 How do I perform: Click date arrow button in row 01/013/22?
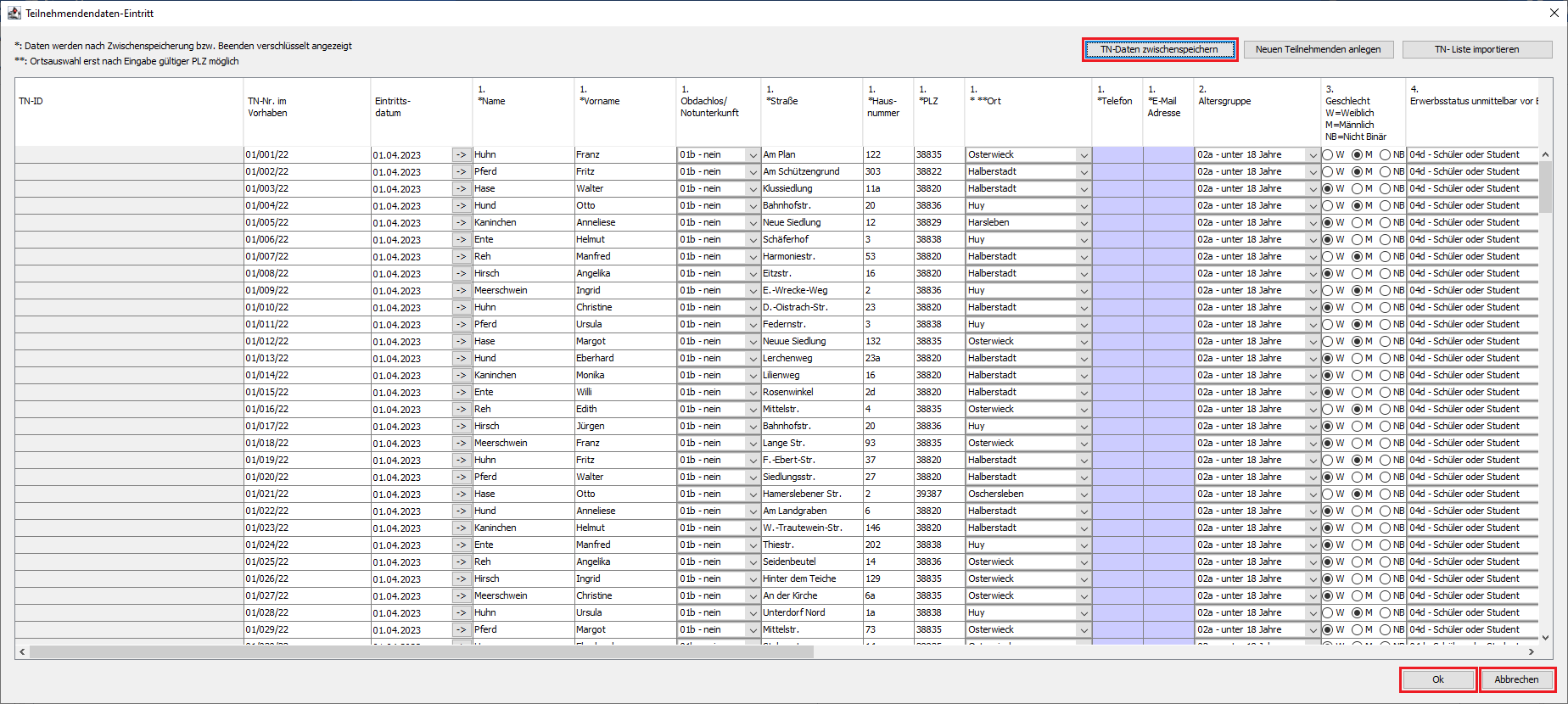(461, 358)
